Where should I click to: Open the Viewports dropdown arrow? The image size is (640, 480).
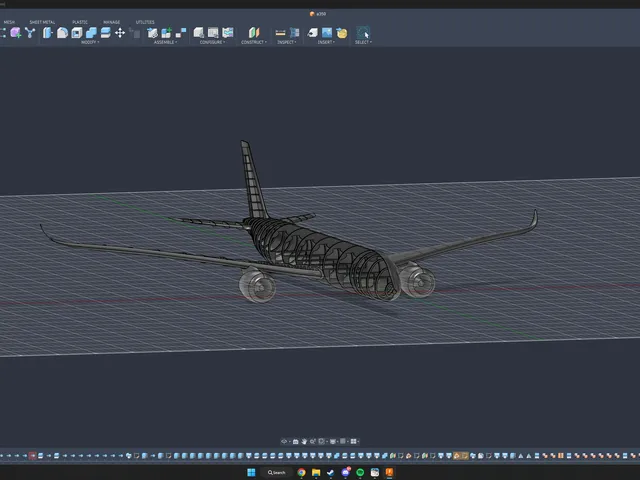click(x=358, y=441)
